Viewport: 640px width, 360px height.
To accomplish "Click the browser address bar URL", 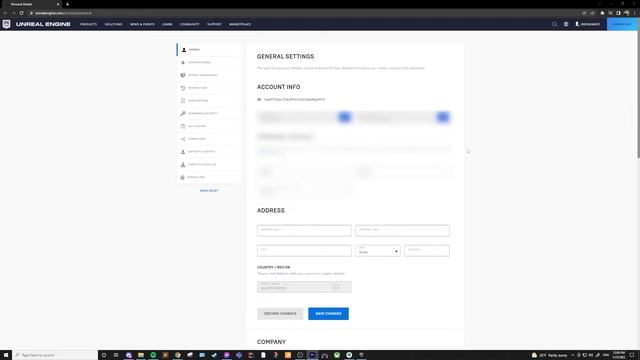I will tap(63, 13).
